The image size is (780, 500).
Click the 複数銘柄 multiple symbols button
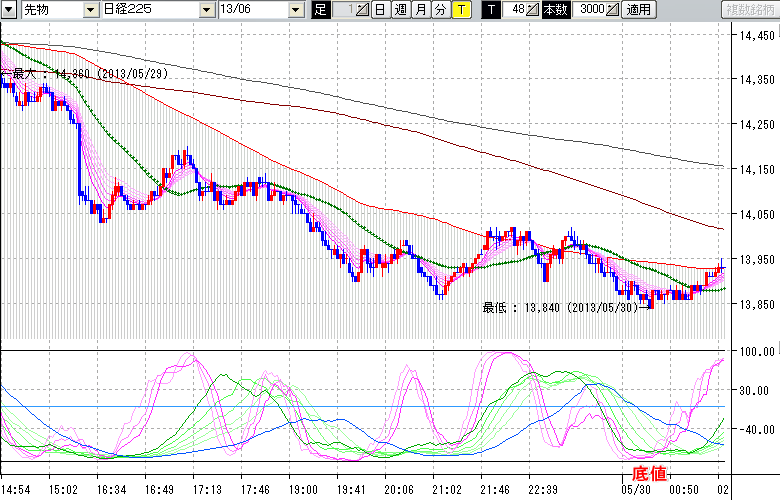pyautogui.click(x=750, y=10)
